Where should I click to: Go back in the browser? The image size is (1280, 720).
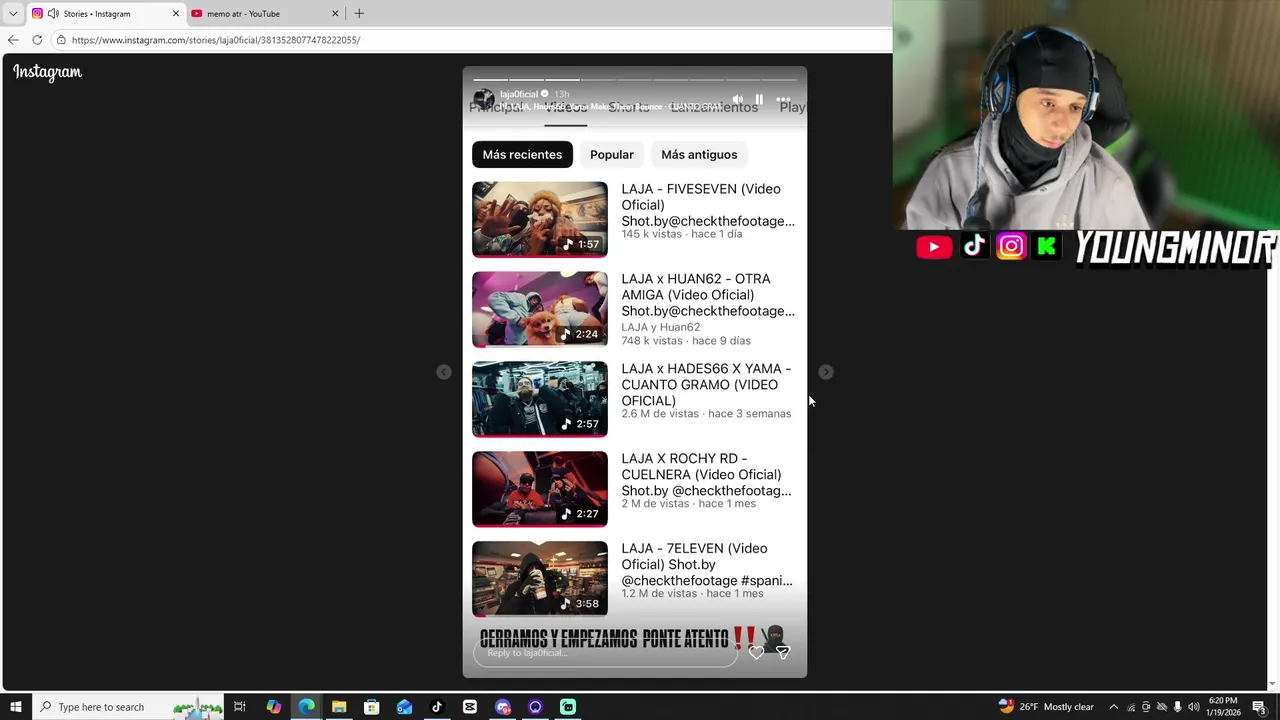pyautogui.click(x=13, y=40)
